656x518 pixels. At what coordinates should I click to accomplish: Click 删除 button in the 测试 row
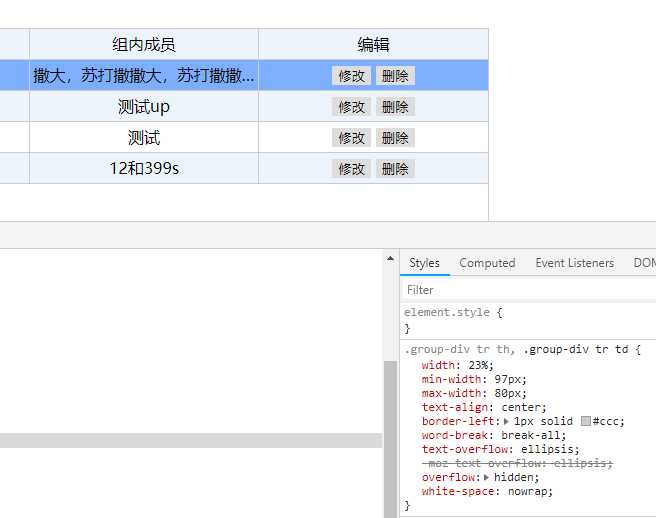coord(395,138)
